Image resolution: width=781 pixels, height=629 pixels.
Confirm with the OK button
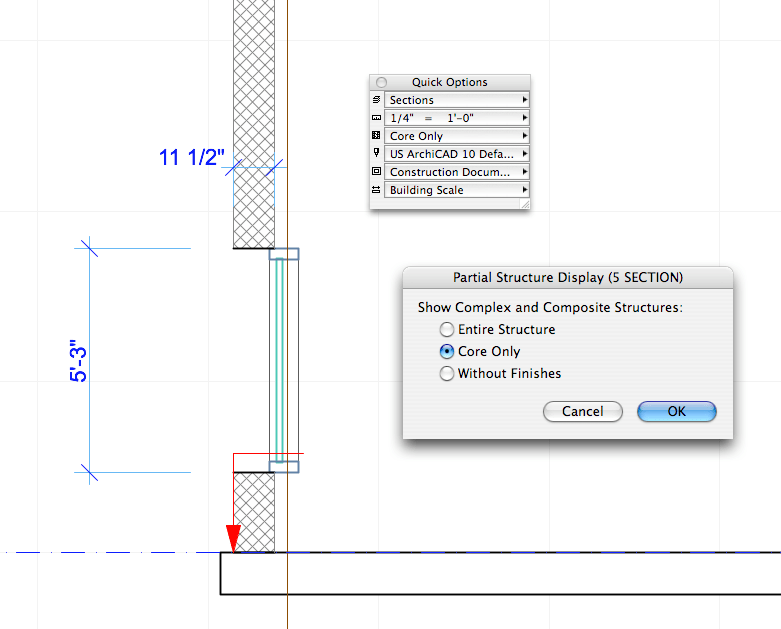[677, 411]
